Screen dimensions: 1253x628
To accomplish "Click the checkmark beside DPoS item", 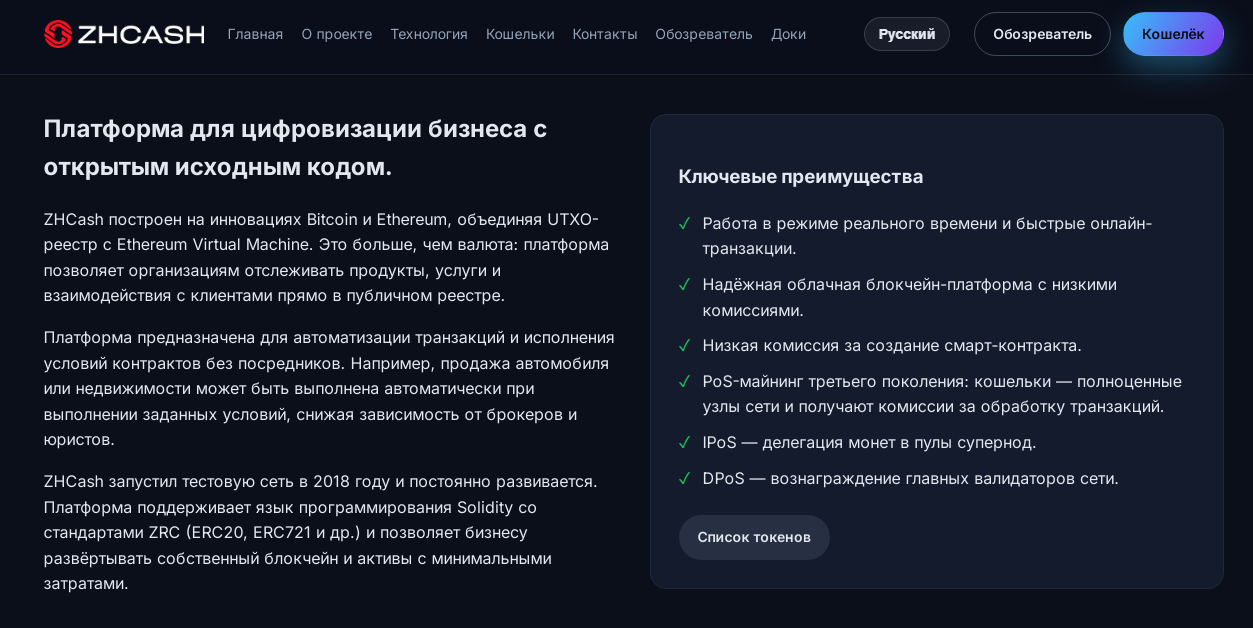I will click(x=685, y=479).
